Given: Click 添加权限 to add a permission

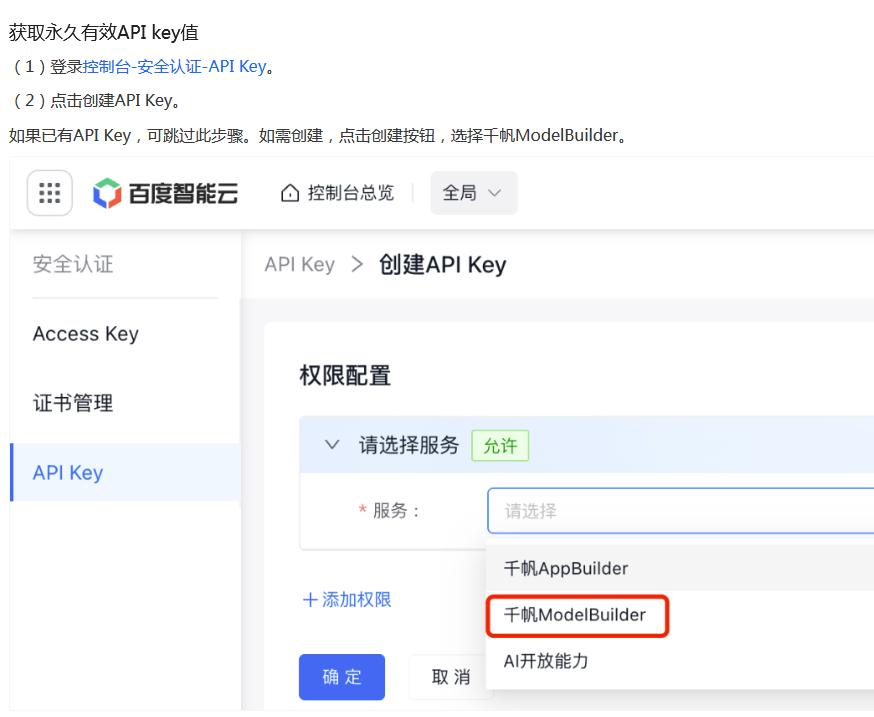Looking at the screenshot, I should [347, 600].
